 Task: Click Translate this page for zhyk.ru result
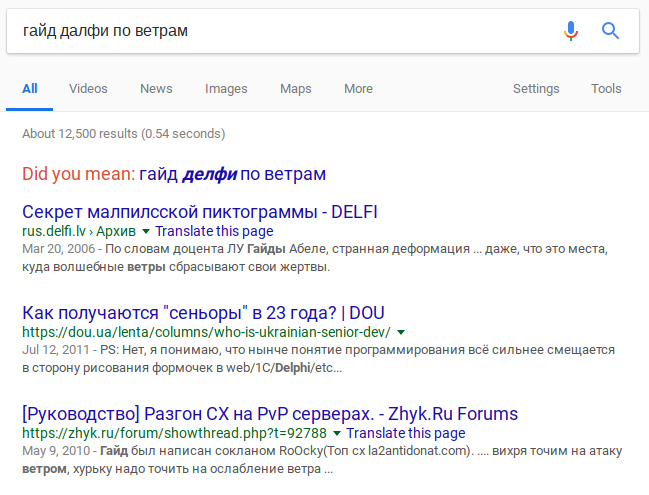point(406,433)
